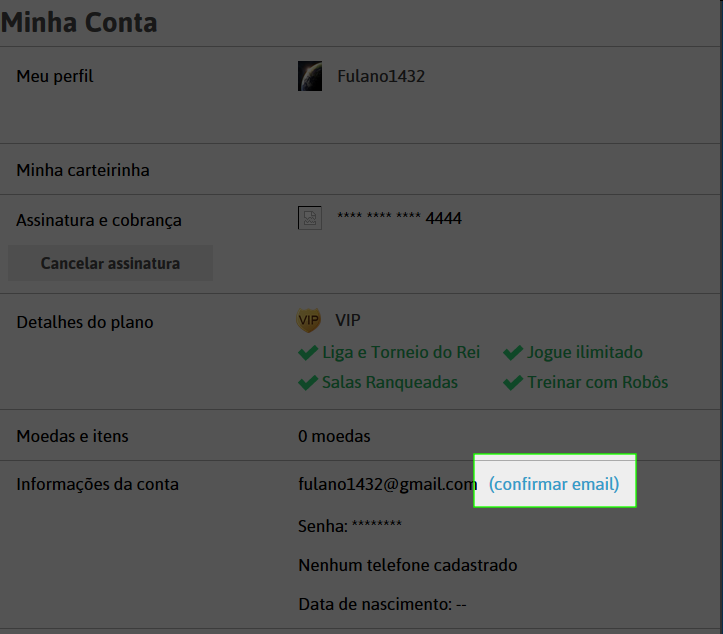
Task: Open the Minha carteirinha row
Action: pyautogui.click(x=83, y=170)
